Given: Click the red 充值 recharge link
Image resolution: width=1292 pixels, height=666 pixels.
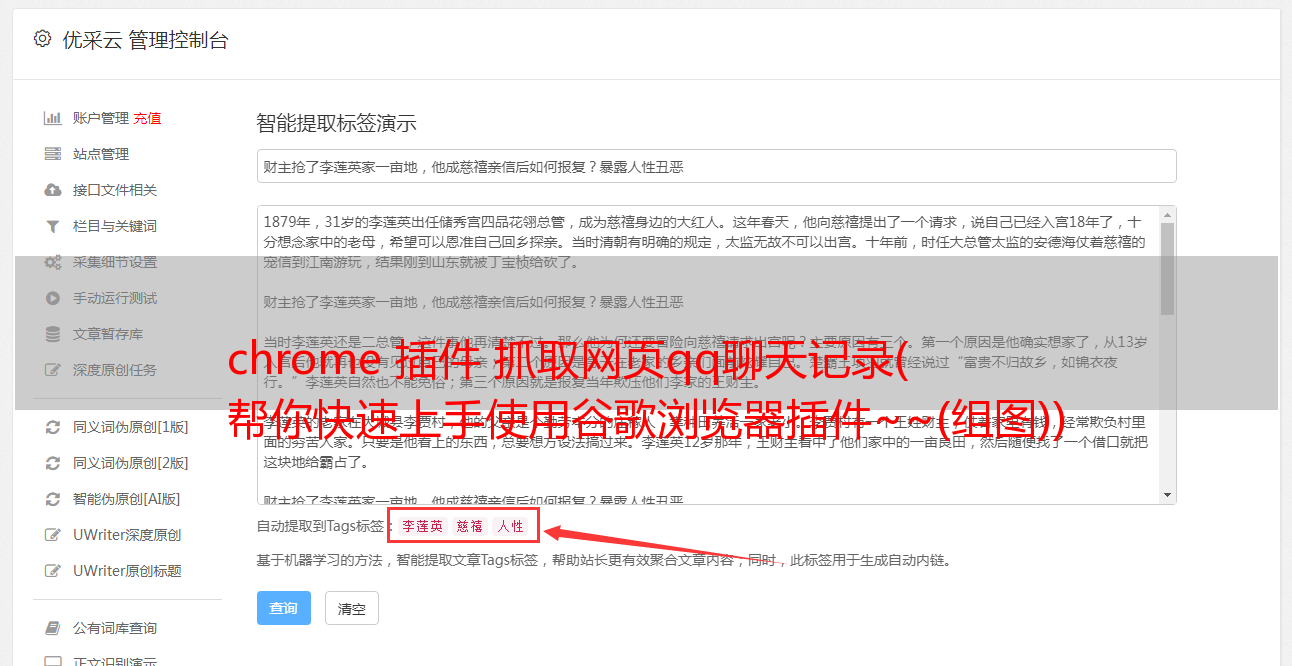Looking at the screenshot, I should click(148, 118).
